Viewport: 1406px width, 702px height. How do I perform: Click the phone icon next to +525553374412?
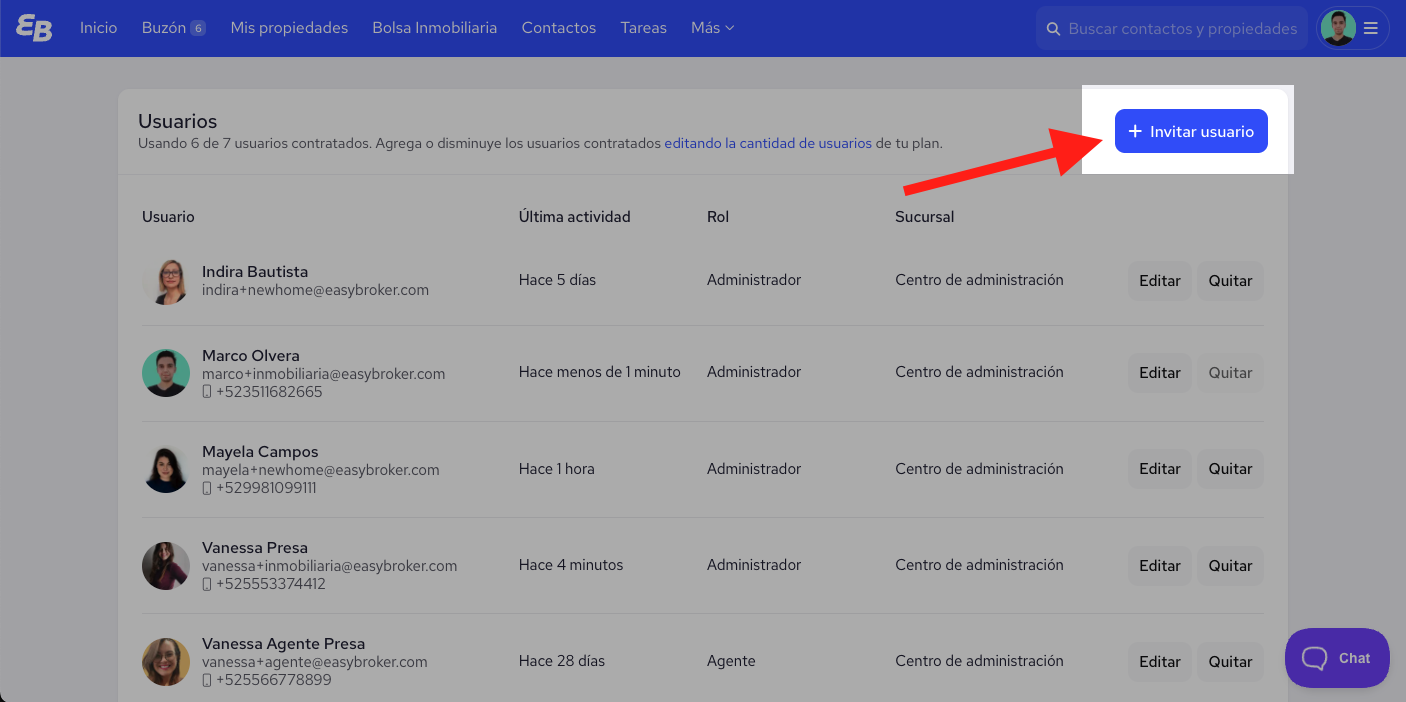(x=207, y=584)
